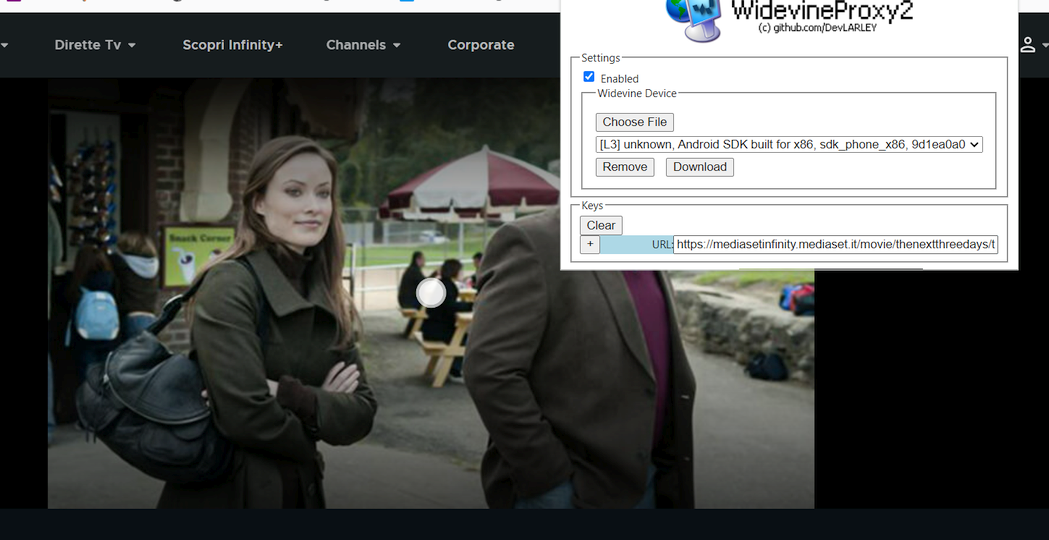
Task: Click the Choose File button
Action: [635, 122]
